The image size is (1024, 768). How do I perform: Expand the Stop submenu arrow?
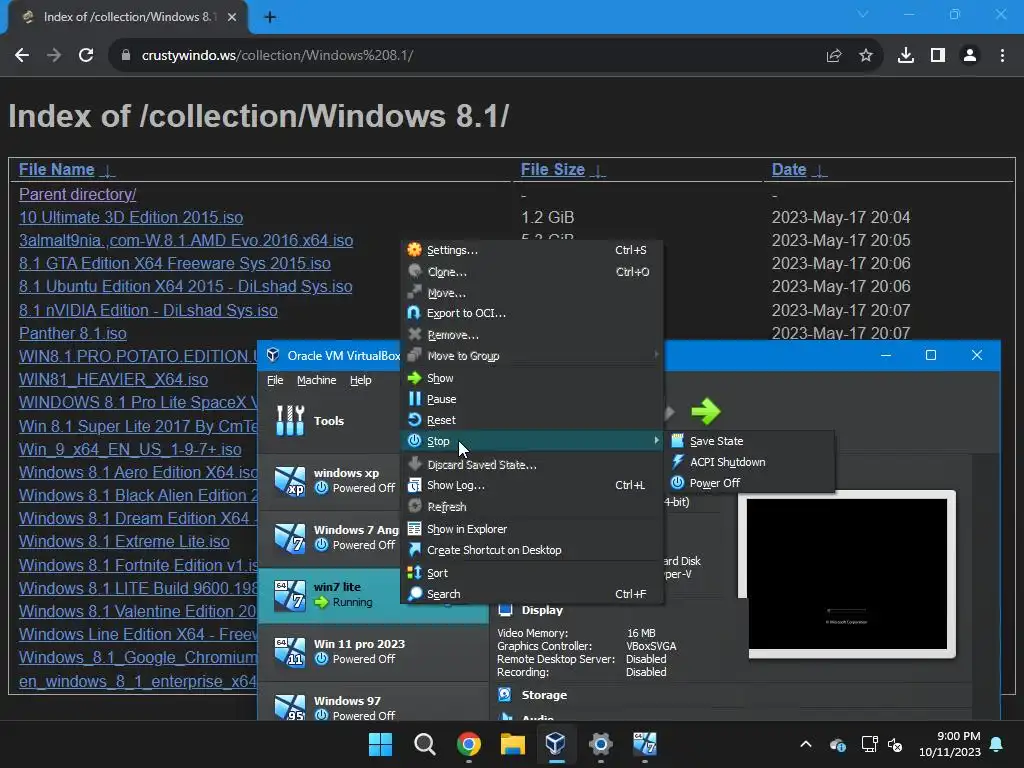656,441
